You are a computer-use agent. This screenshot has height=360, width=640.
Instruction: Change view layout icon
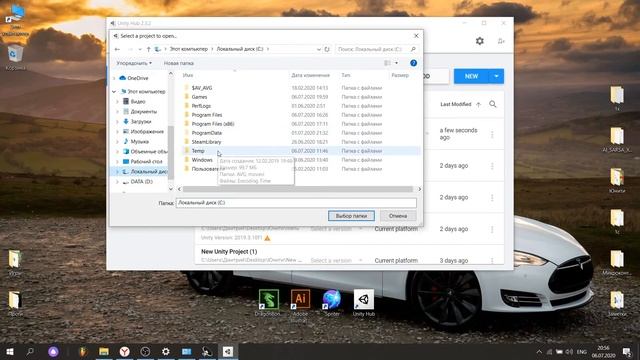coord(387,63)
